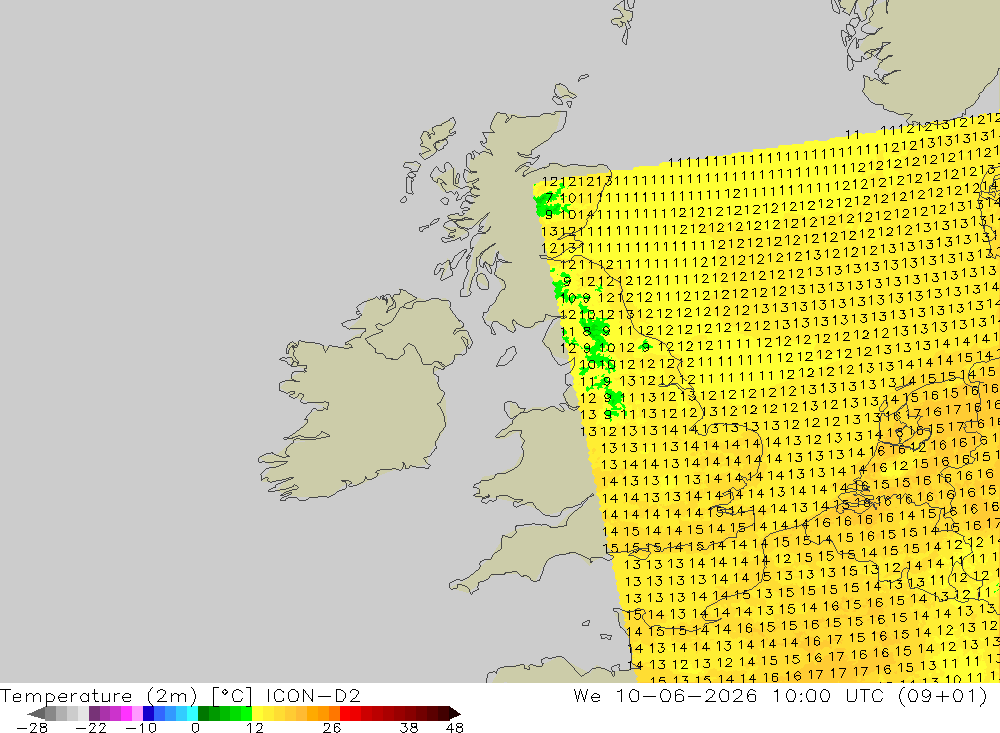Click the dark maroon right colorbar arrow
1000x733 pixels.
click(x=454, y=713)
